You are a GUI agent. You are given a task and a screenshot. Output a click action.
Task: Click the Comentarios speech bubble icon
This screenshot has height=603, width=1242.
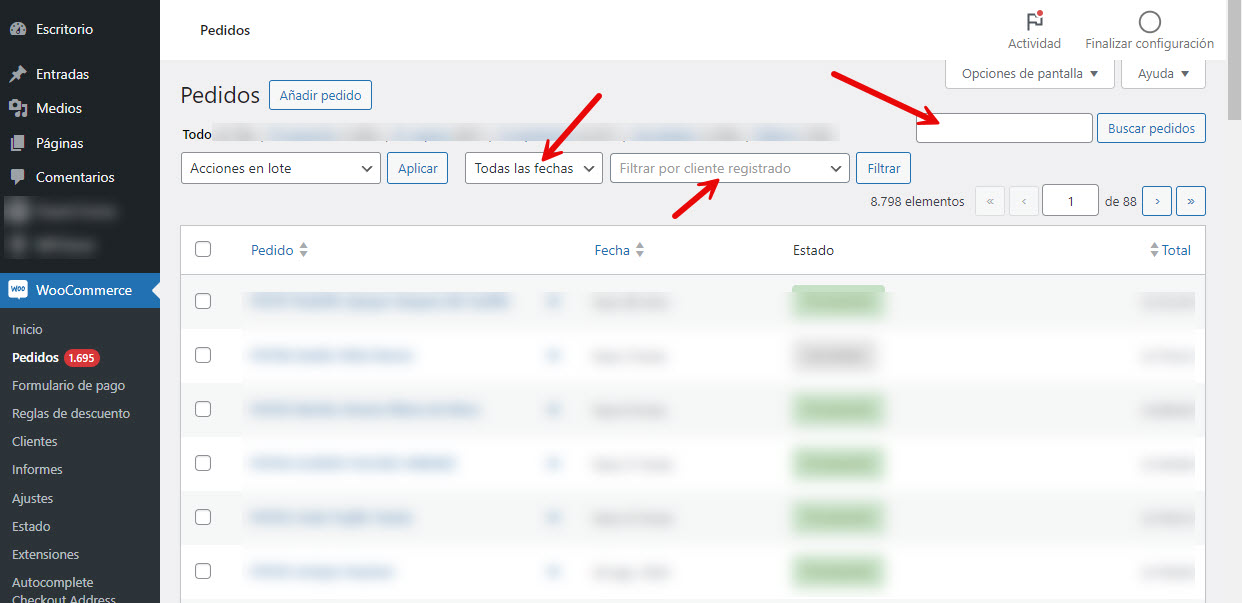point(17,177)
